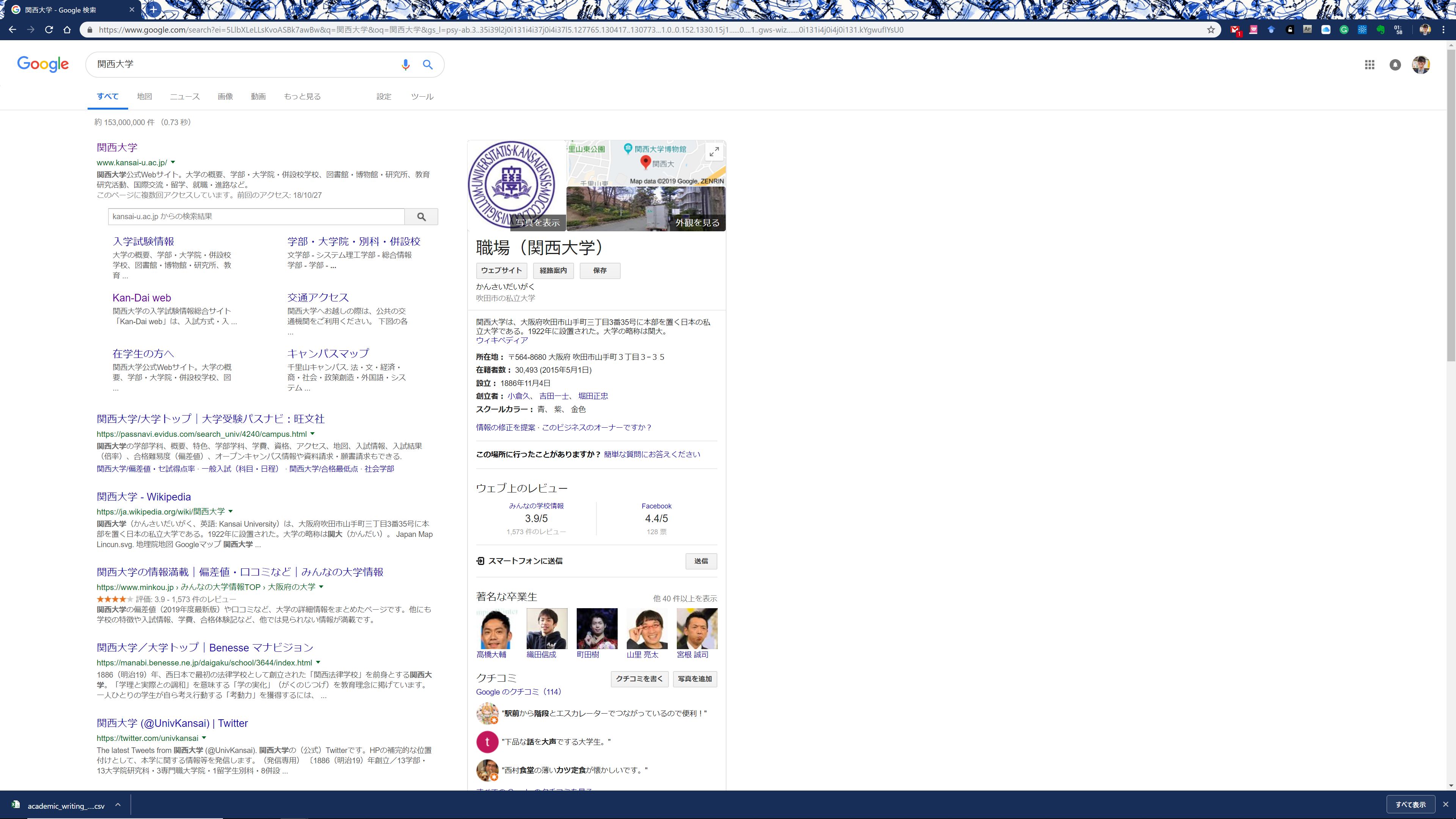Click the 送信 button for smartphone
Image resolution: width=1456 pixels, height=819 pixels.
(x=701, y=561)
